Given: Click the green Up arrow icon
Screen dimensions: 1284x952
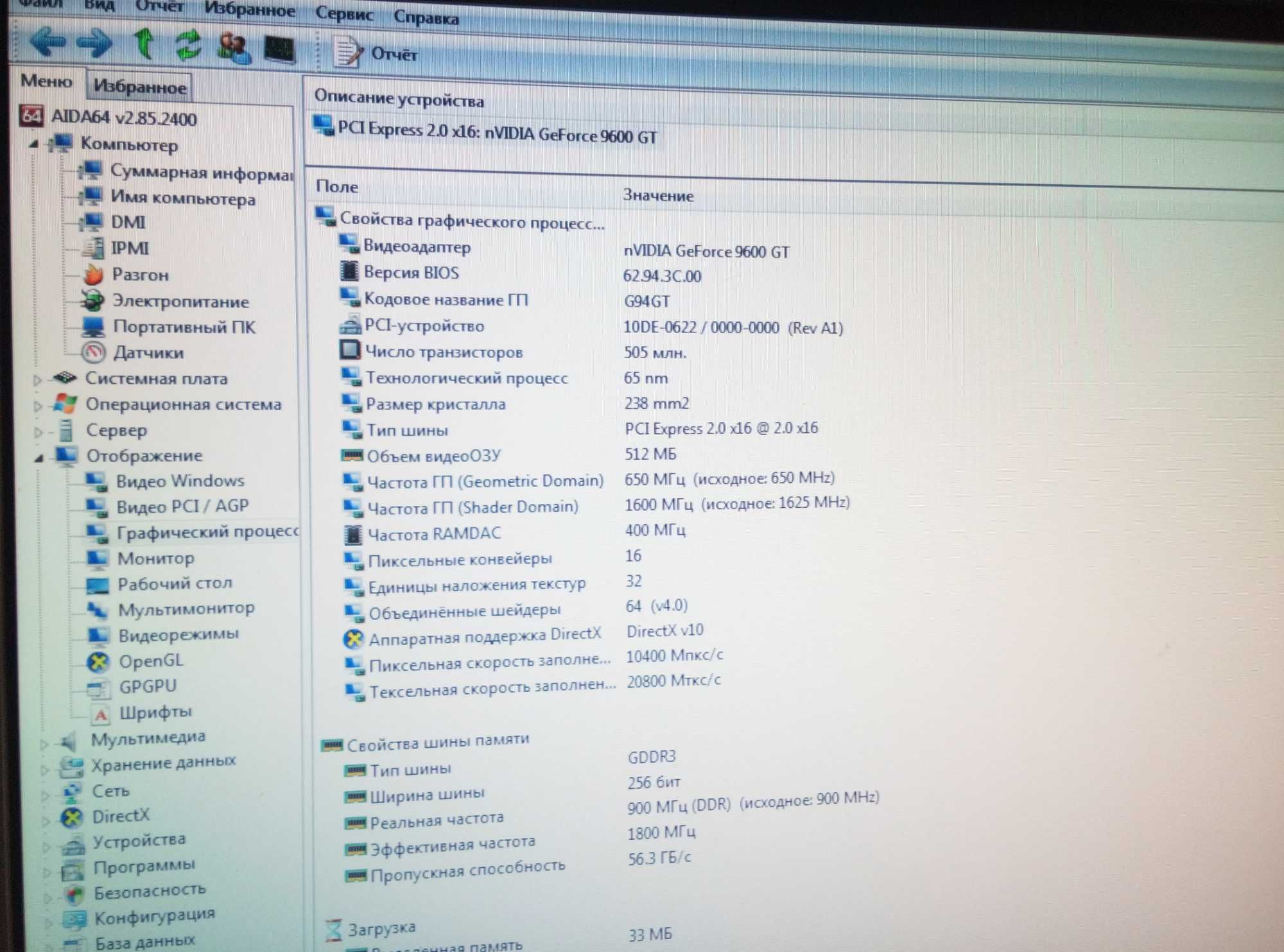Looking at the screenshot, I should [x=143, y=44].
